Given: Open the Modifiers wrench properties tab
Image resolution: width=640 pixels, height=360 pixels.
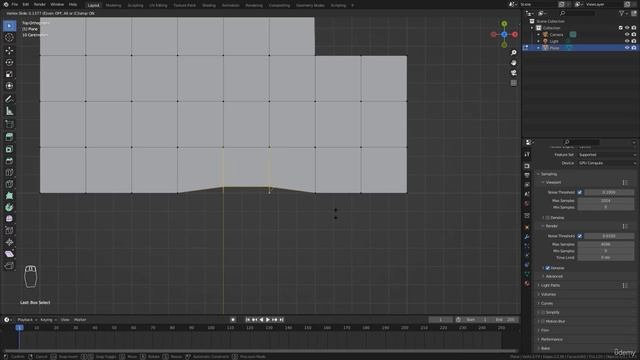Looking at the screenshot, I should pyautogui.click(x=527, y=237).
